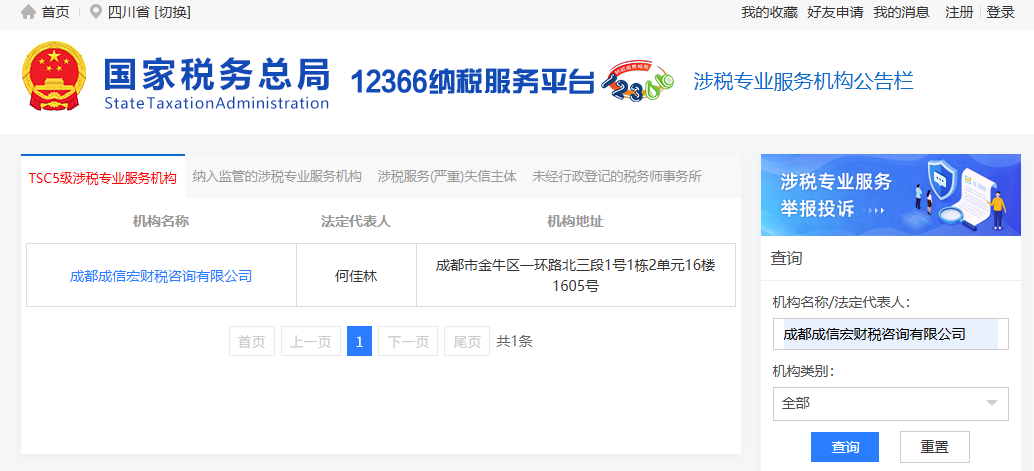Select the TSC5级涉税专业服务机构 tab
This screenshot has width=1034, height=471.
(x=103, y=177)
